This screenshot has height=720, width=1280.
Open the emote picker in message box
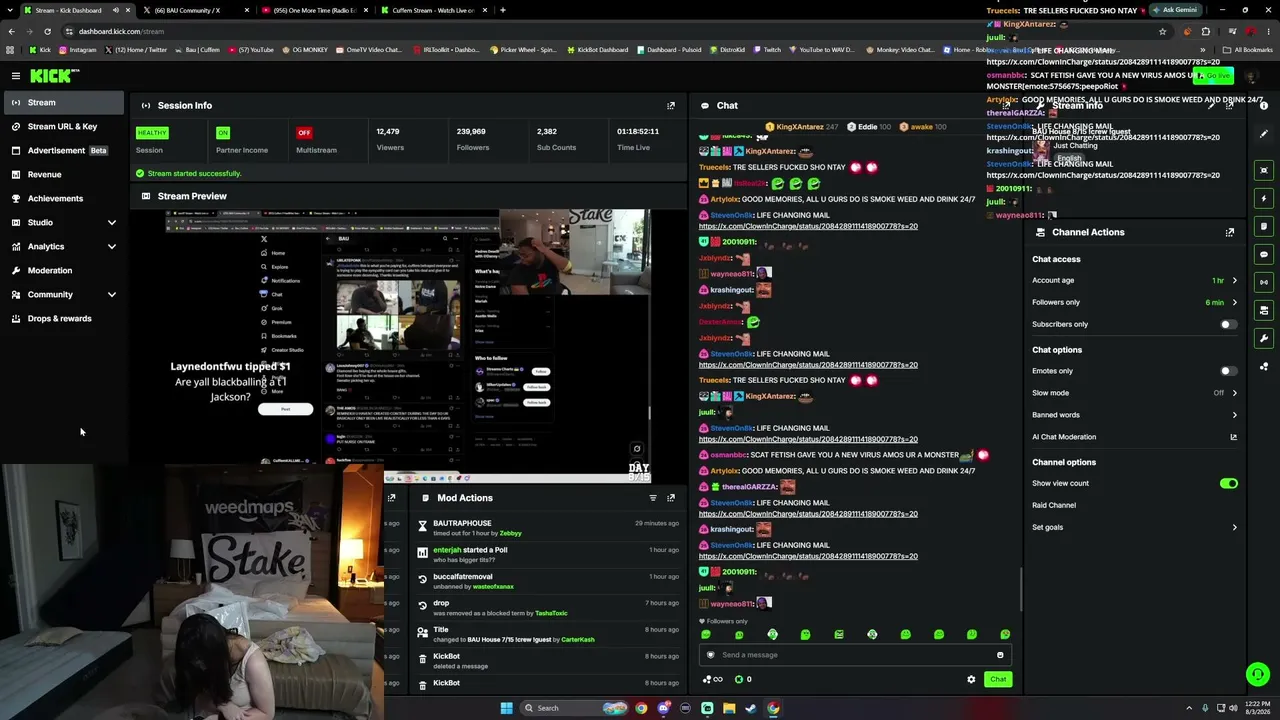(1000, 655)
